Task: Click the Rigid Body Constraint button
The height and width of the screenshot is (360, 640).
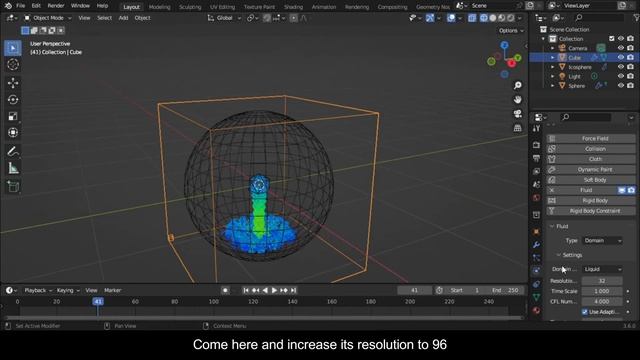Action: (591, 211)
